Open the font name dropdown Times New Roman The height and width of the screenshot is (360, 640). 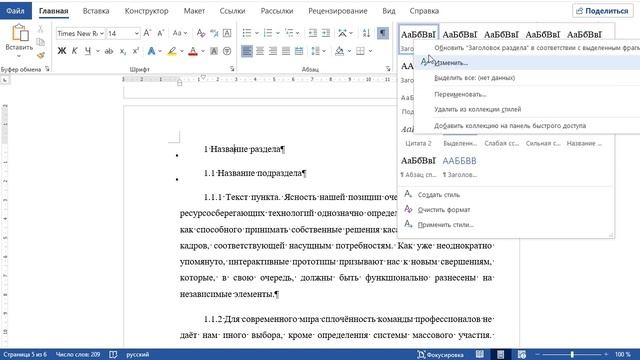point(102,33)
